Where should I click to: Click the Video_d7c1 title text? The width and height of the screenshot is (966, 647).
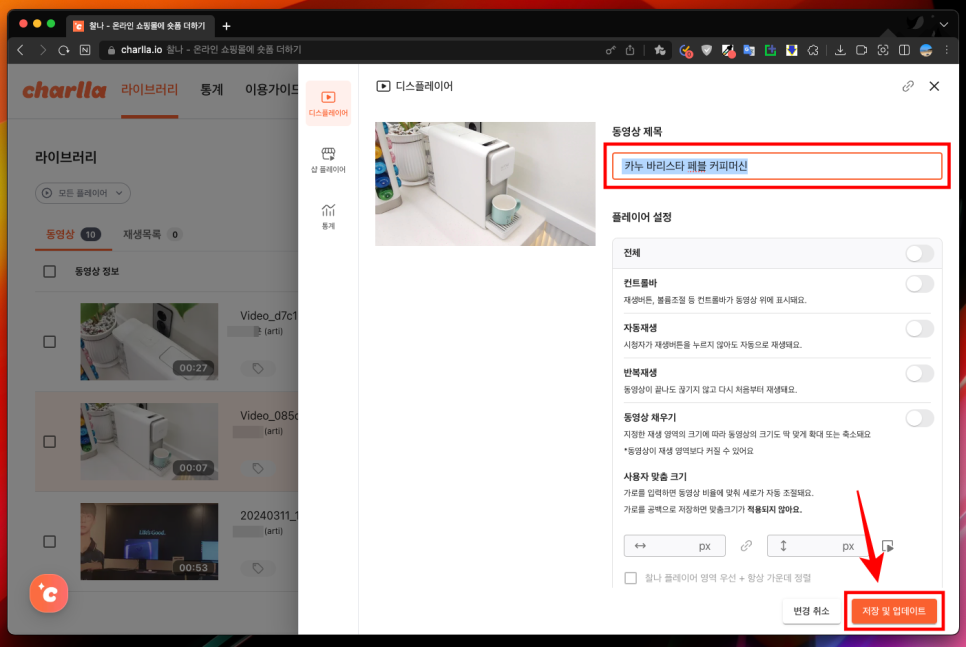[269, 315]
